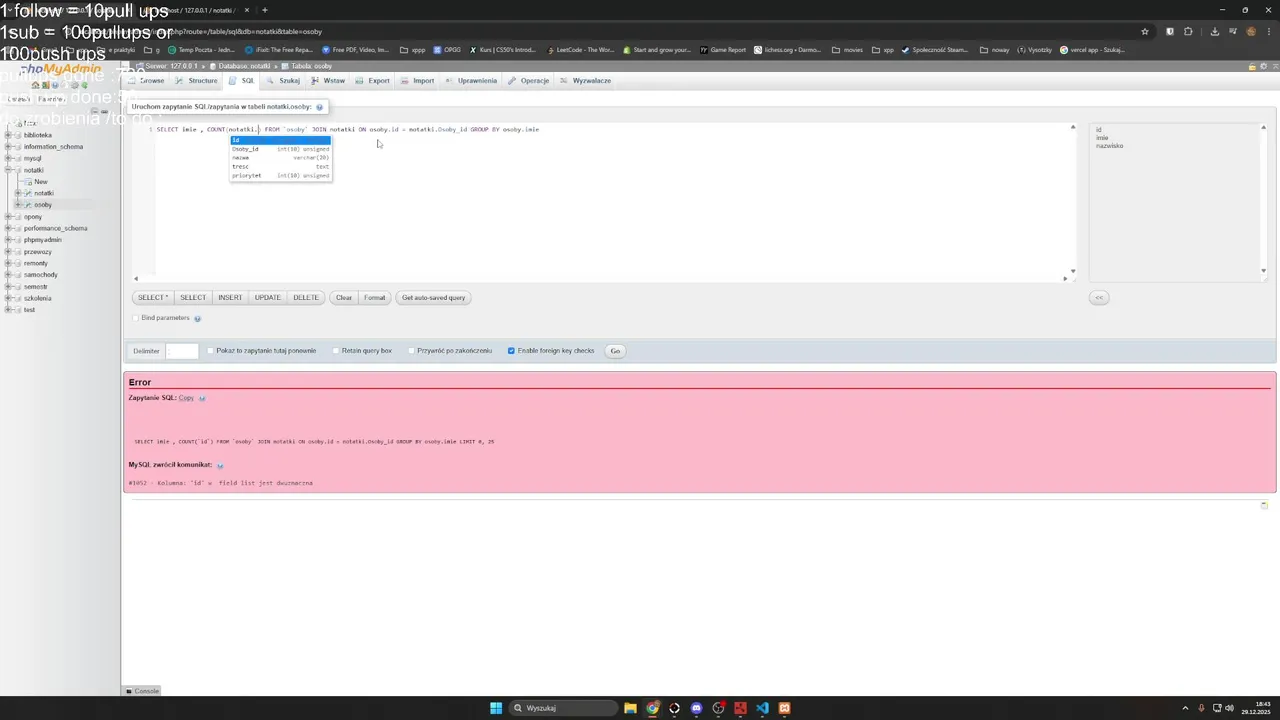Open File Explorer from the taskbar

click(630, 708)
